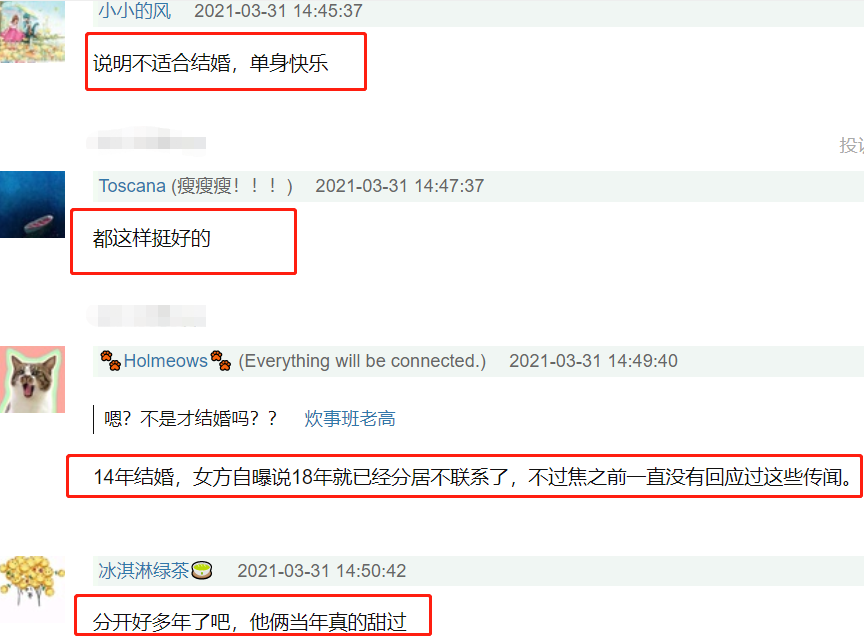Click the 投诉 report link

coord(851,145)
